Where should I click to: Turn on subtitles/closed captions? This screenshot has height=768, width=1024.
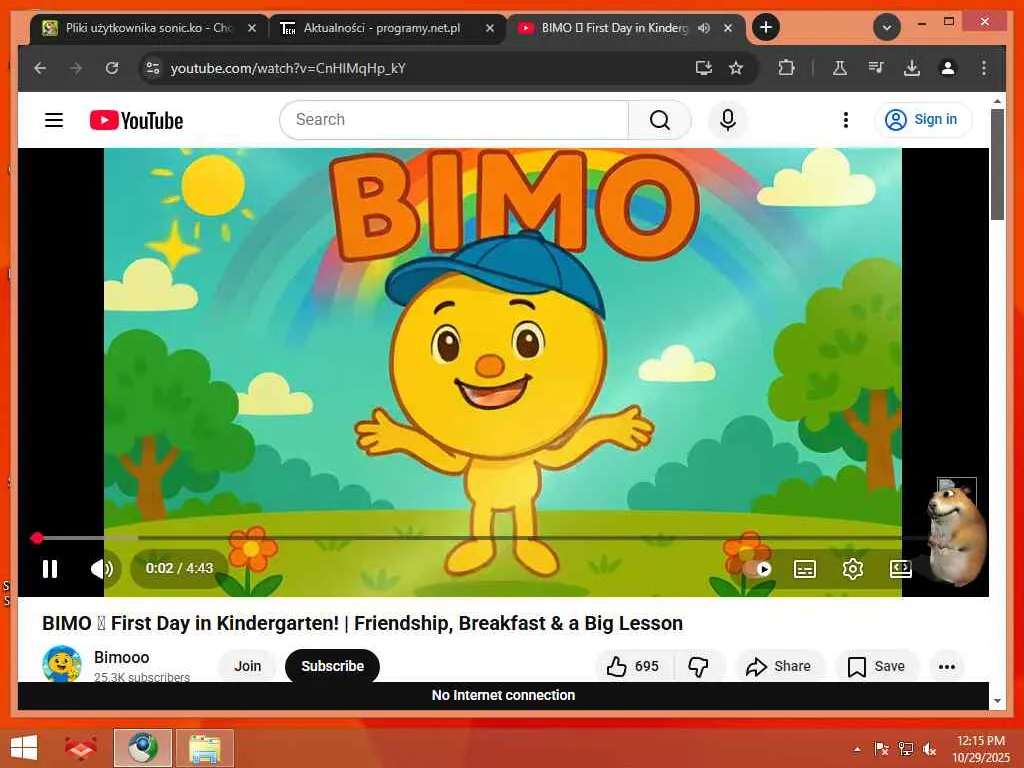click(x=805, y=569)
